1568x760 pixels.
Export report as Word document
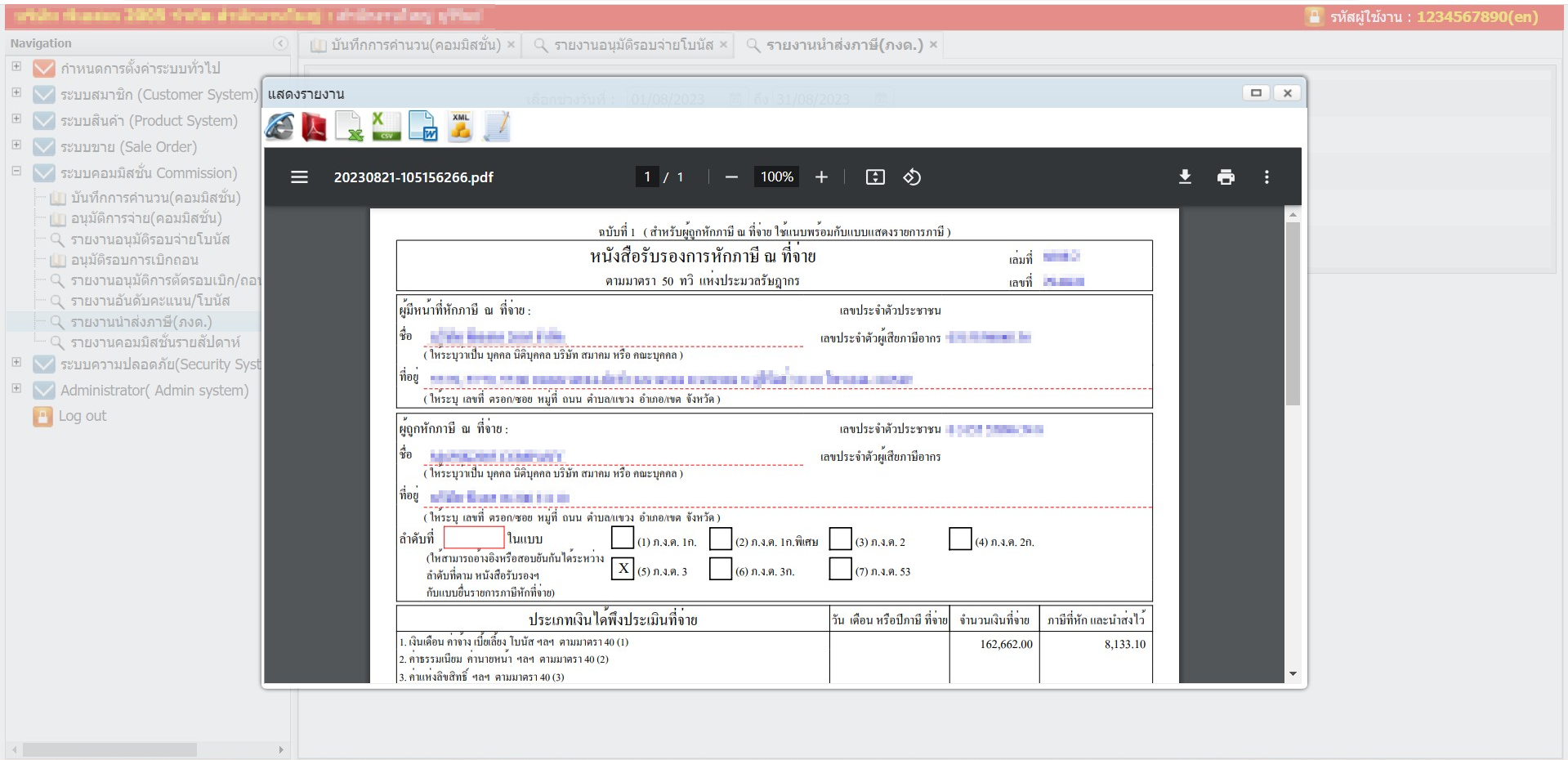point(422,127)
